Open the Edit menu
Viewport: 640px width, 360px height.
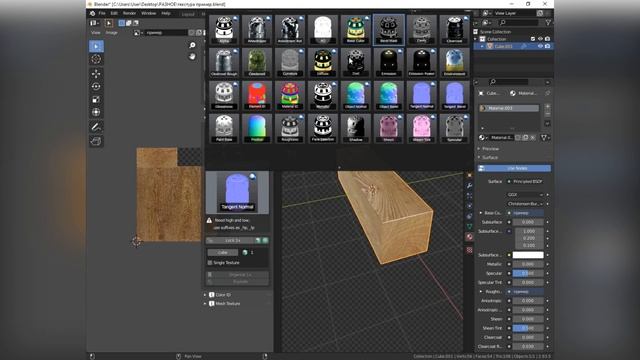point(114,13)
